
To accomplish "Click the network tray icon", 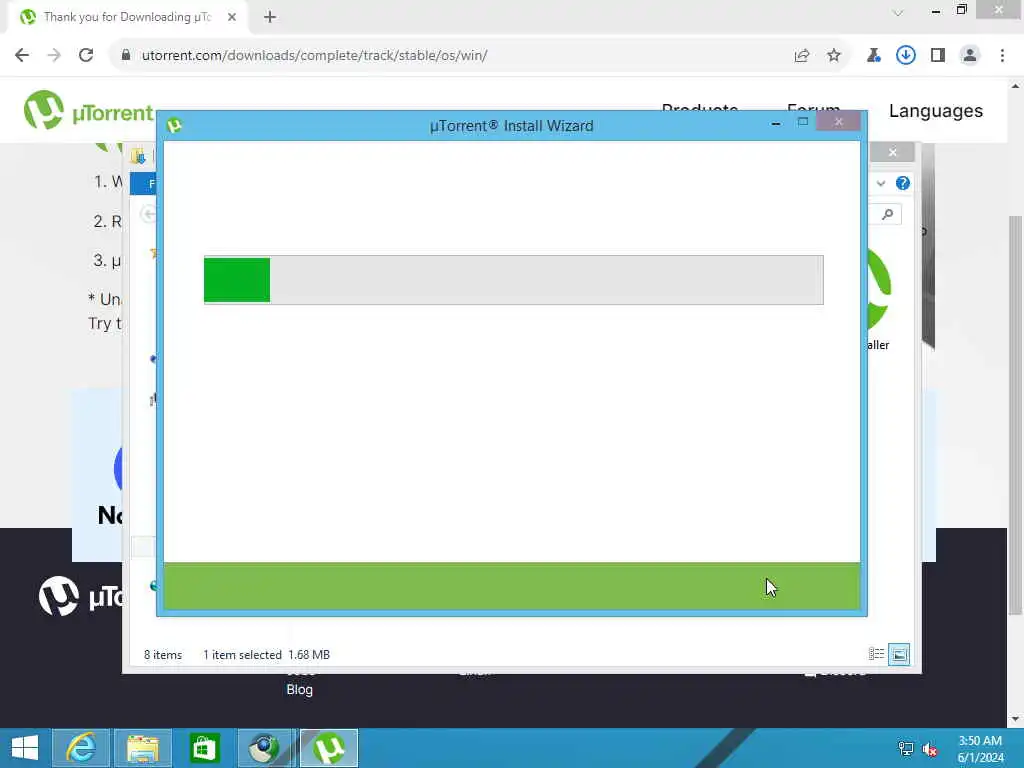I will 905,748.
